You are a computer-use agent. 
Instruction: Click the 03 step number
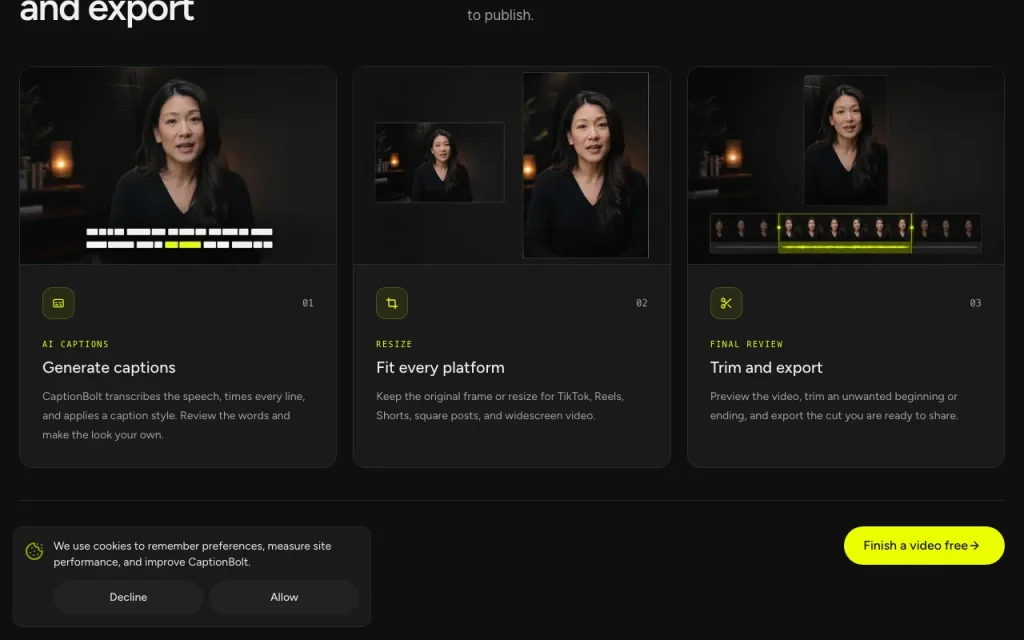pos(975,303)
